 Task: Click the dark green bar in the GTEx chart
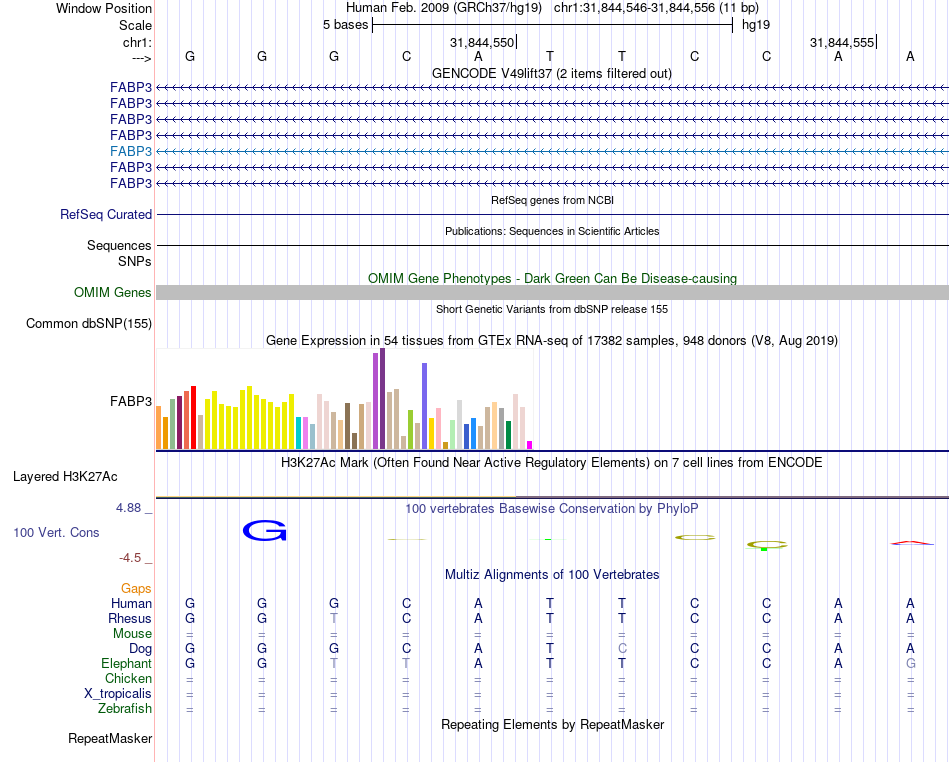coord(509,435)
